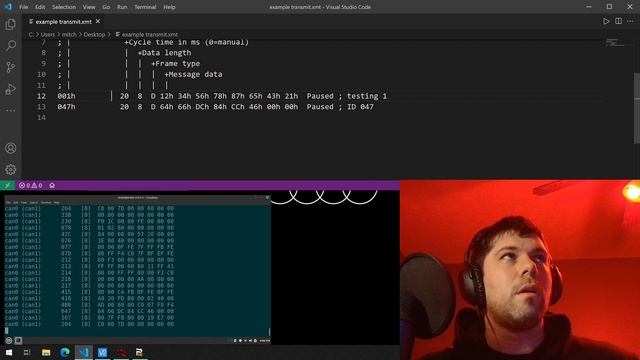The width and height of the screenshot is (640, 360).
Task: Click '+Data length' comment text
Action: 164,53
